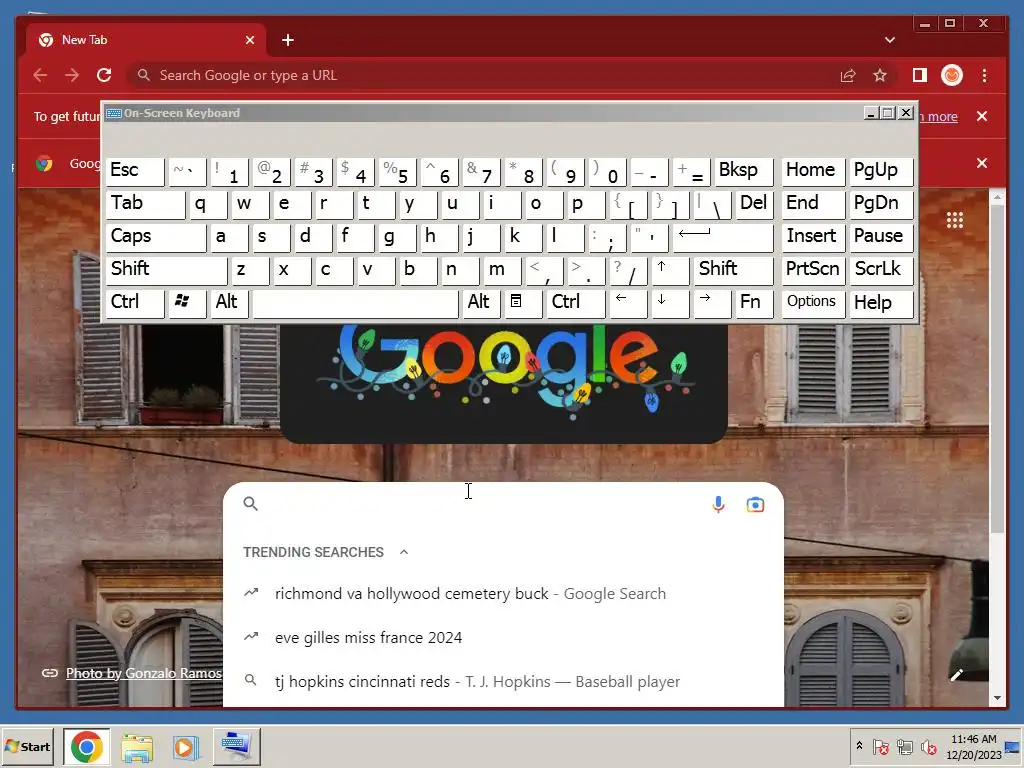Open 'Photo by Gonzalo Ramos' link
1024x768 pixels.
pyautogui.click(x=144, y=673)
